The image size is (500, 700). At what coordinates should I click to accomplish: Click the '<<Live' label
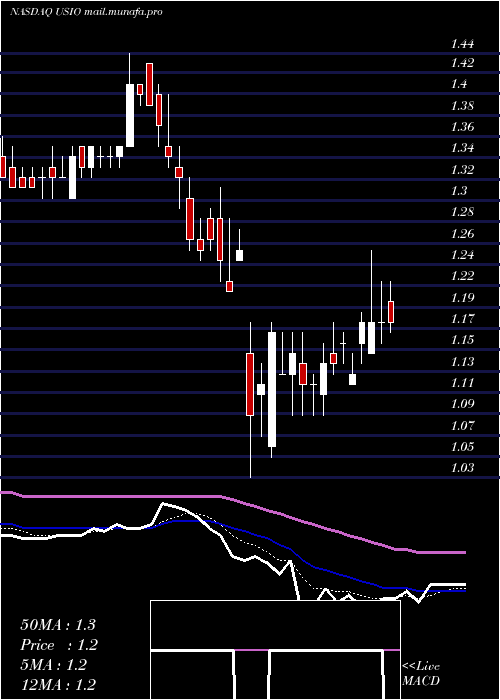(x=421, y=667)
